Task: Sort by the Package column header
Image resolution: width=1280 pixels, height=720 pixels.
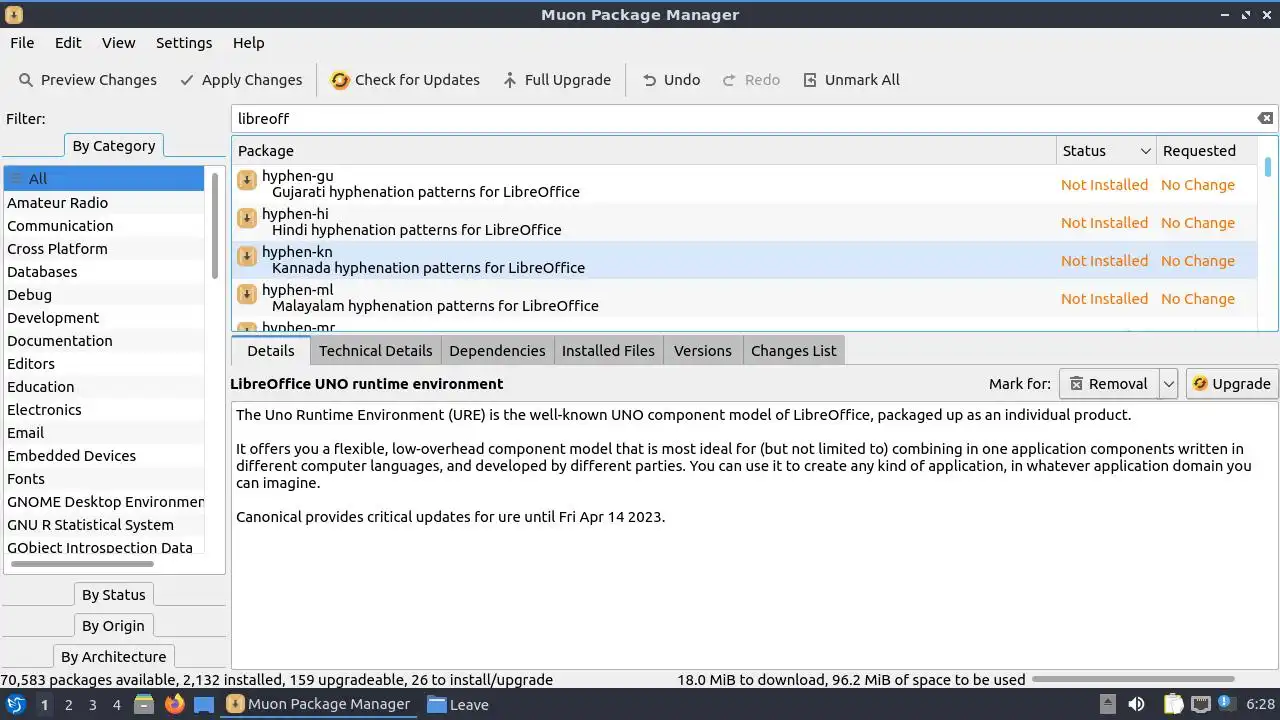Action: pyautogui.click(x=644, y=151)
